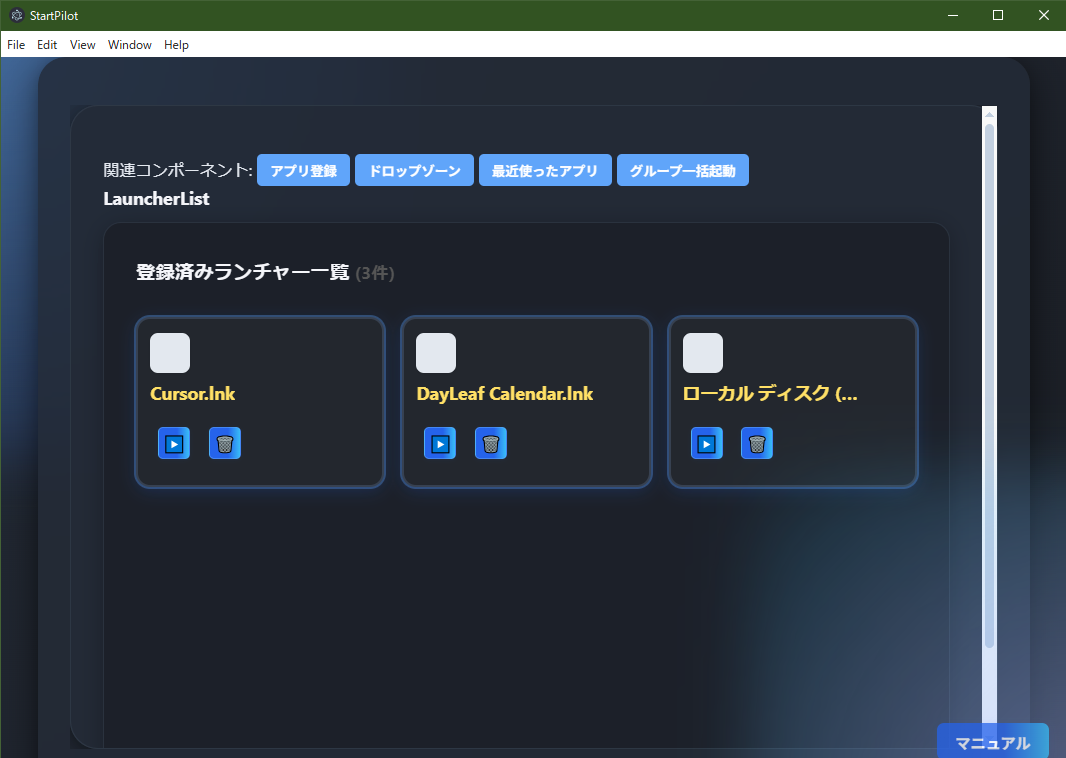The height and width of the screenshot is (758, 1066).
Task: Open the アプリ登録 component
Action: click(x=303, y=170)
